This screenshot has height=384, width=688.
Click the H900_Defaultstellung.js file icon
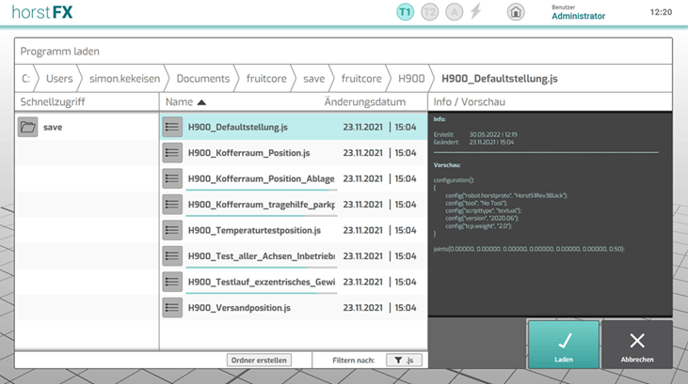pyautogui.click(x=172, y=127)
